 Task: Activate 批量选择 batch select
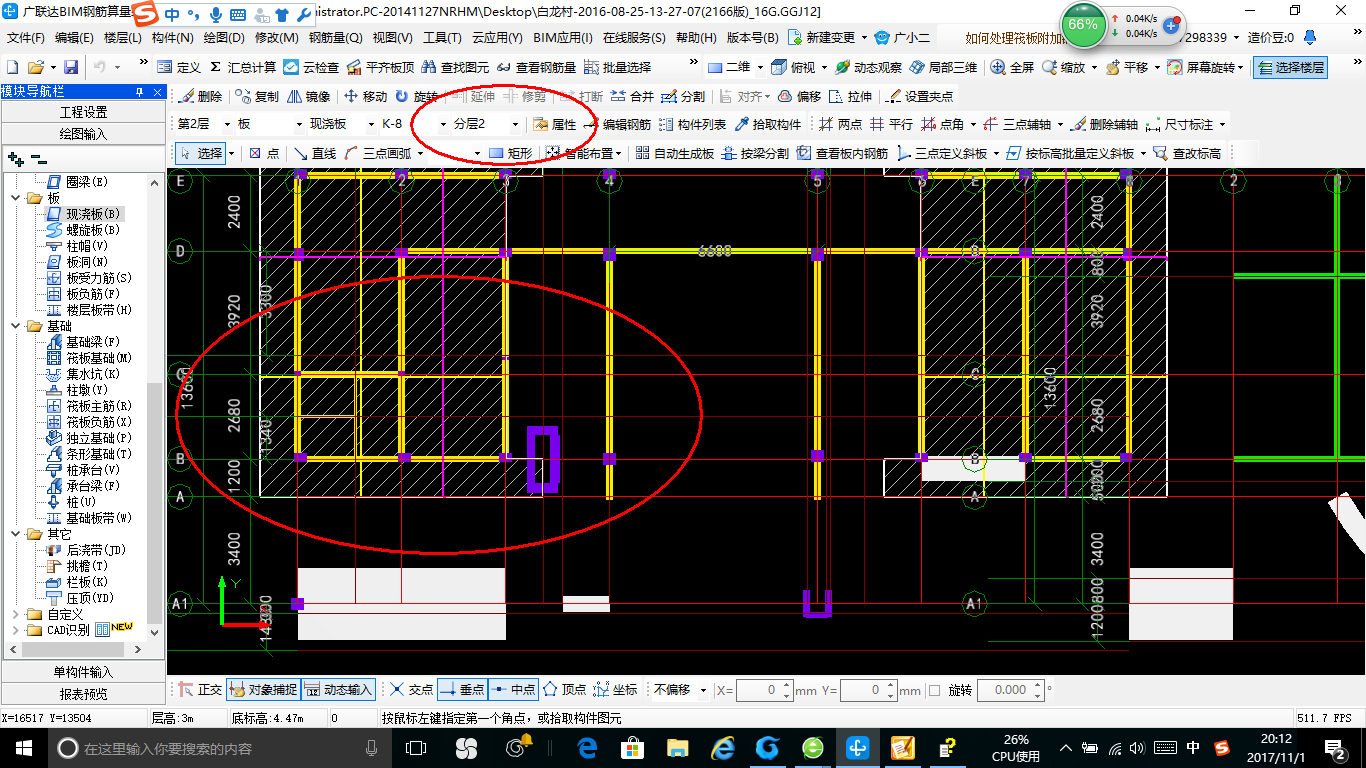pyautogui.click(x=617, y=67)
